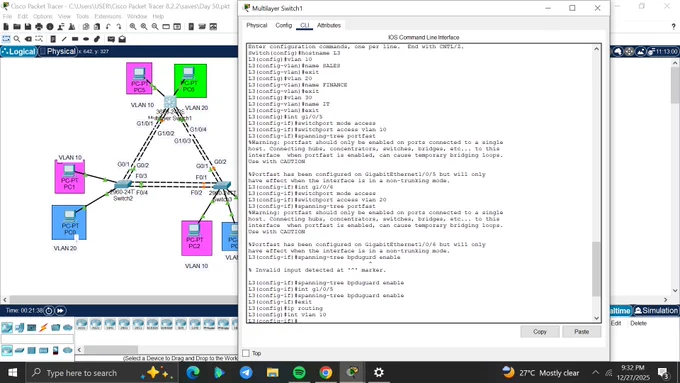680x383 pixels.
Task: Click the Print icon in main toolbar
Action: click(x=39, y=27)
